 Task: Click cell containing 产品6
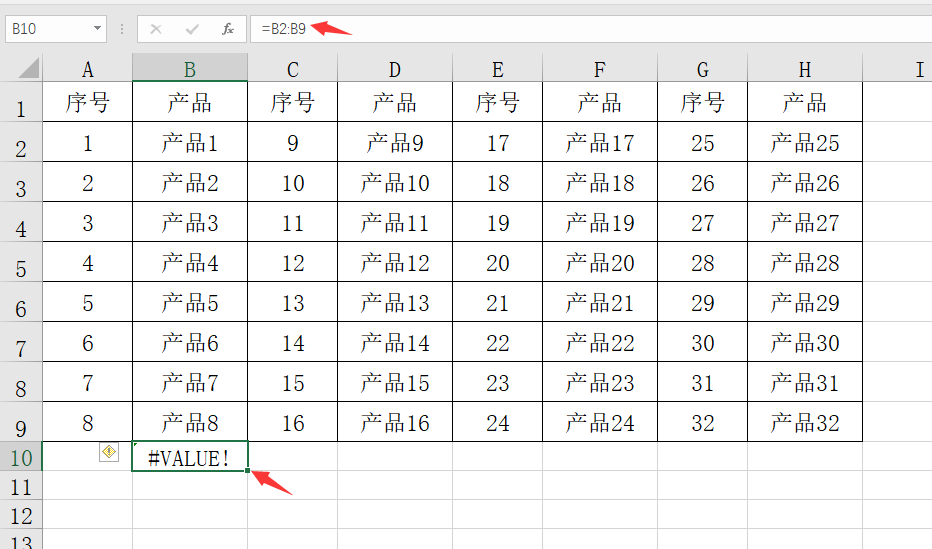[190, 342]
